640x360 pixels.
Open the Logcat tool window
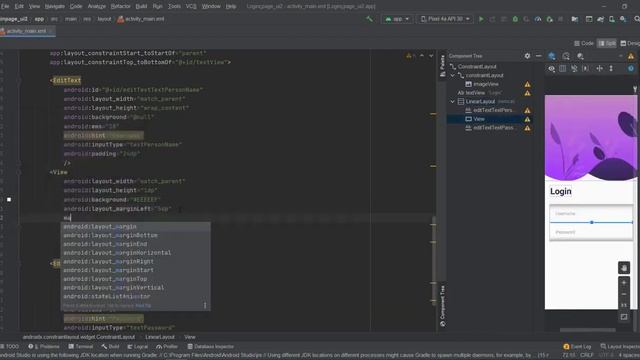[x=138, y=347]
